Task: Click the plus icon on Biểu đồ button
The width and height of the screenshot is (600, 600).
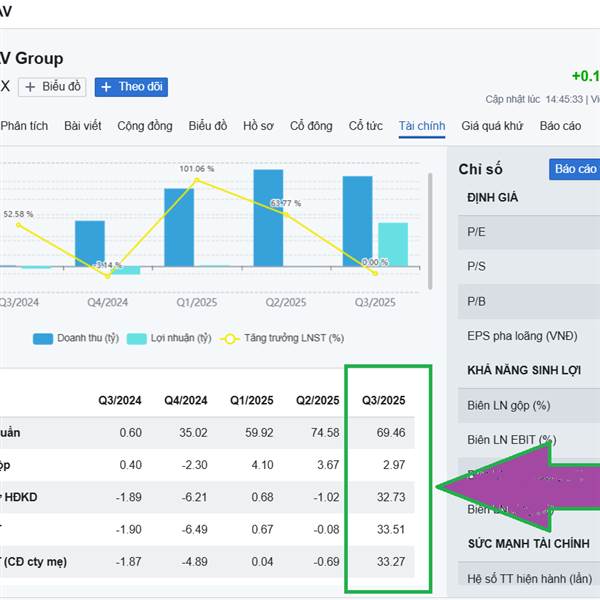Action: (x=30, y=87)
